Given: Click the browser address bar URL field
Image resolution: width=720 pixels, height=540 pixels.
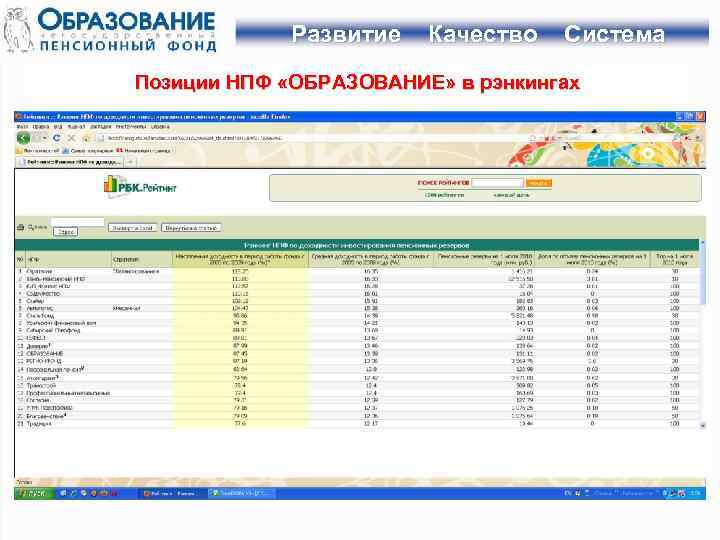Looking at the screenshot, I should tap(317, 138).
